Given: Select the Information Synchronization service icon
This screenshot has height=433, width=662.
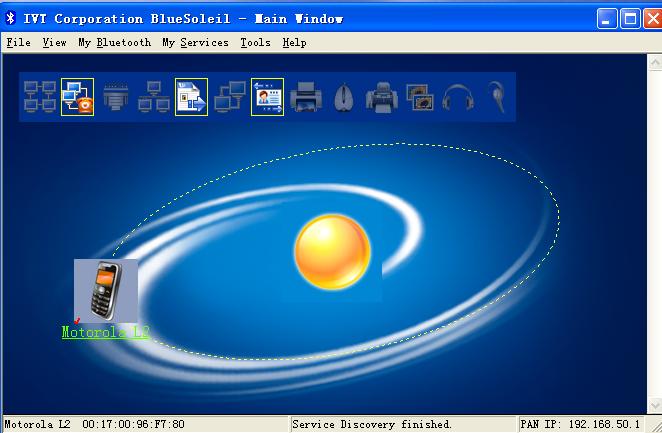Looking at the screenshot, I should click(230, 97).
